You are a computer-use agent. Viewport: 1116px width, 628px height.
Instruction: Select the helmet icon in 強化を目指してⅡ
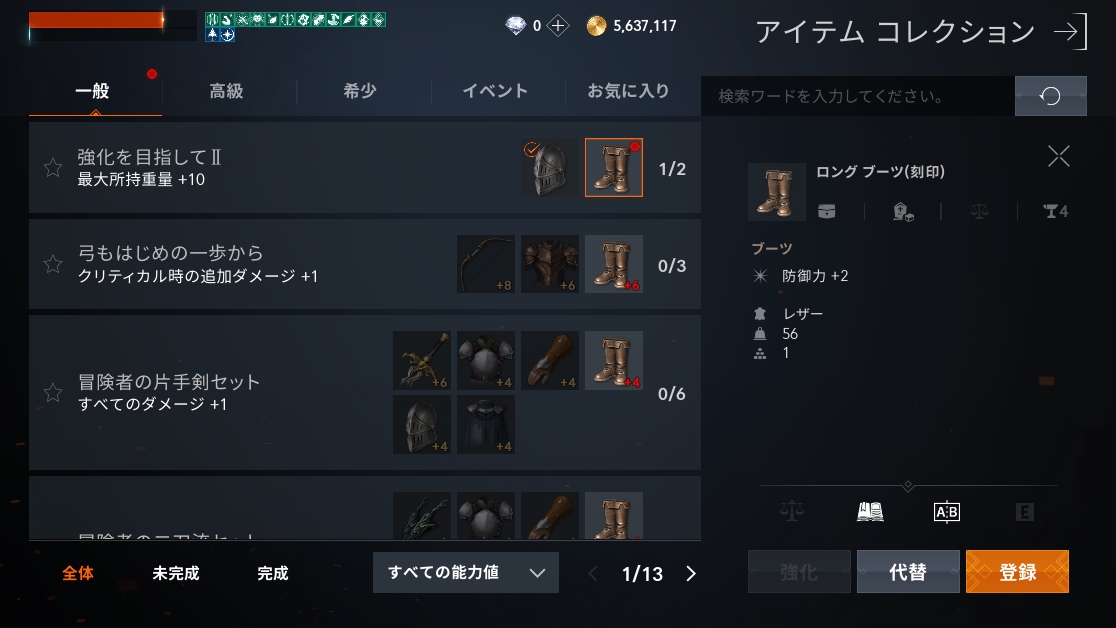[549, 167]
